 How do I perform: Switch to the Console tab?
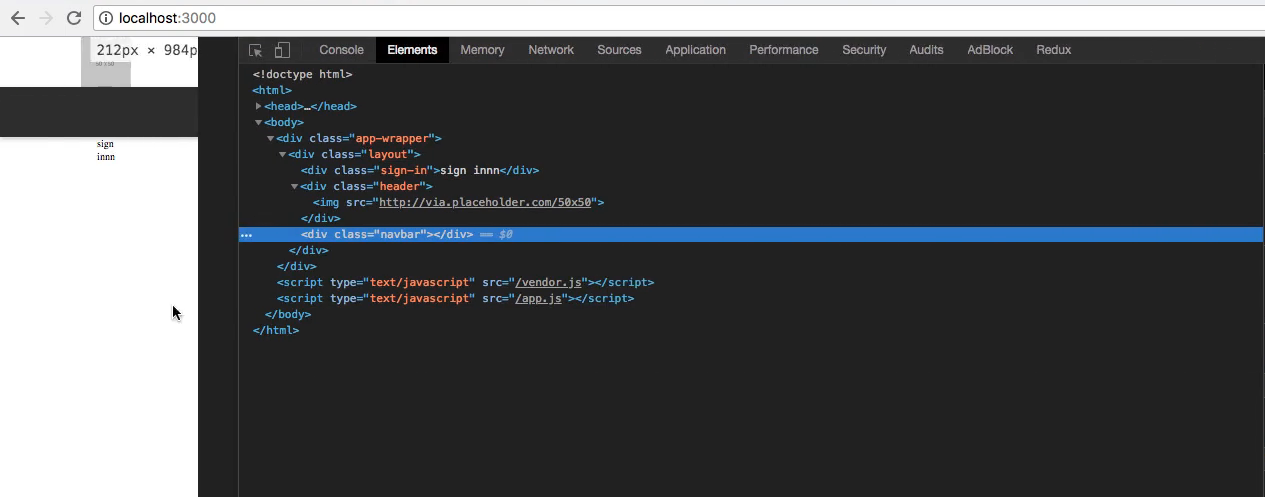pos(341,50)
